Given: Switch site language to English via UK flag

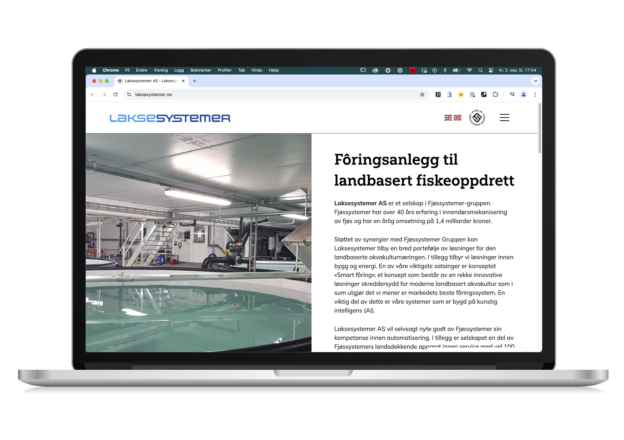Looking at the screenshot, I should (x=448, y=118).
